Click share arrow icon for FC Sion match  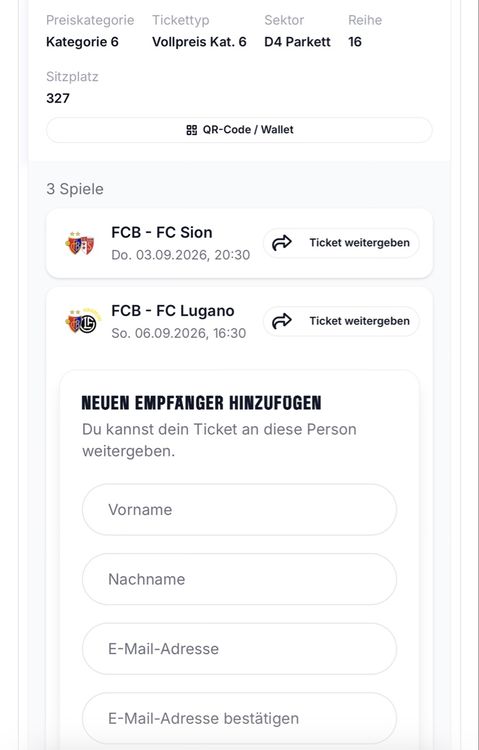pos(281,243)
